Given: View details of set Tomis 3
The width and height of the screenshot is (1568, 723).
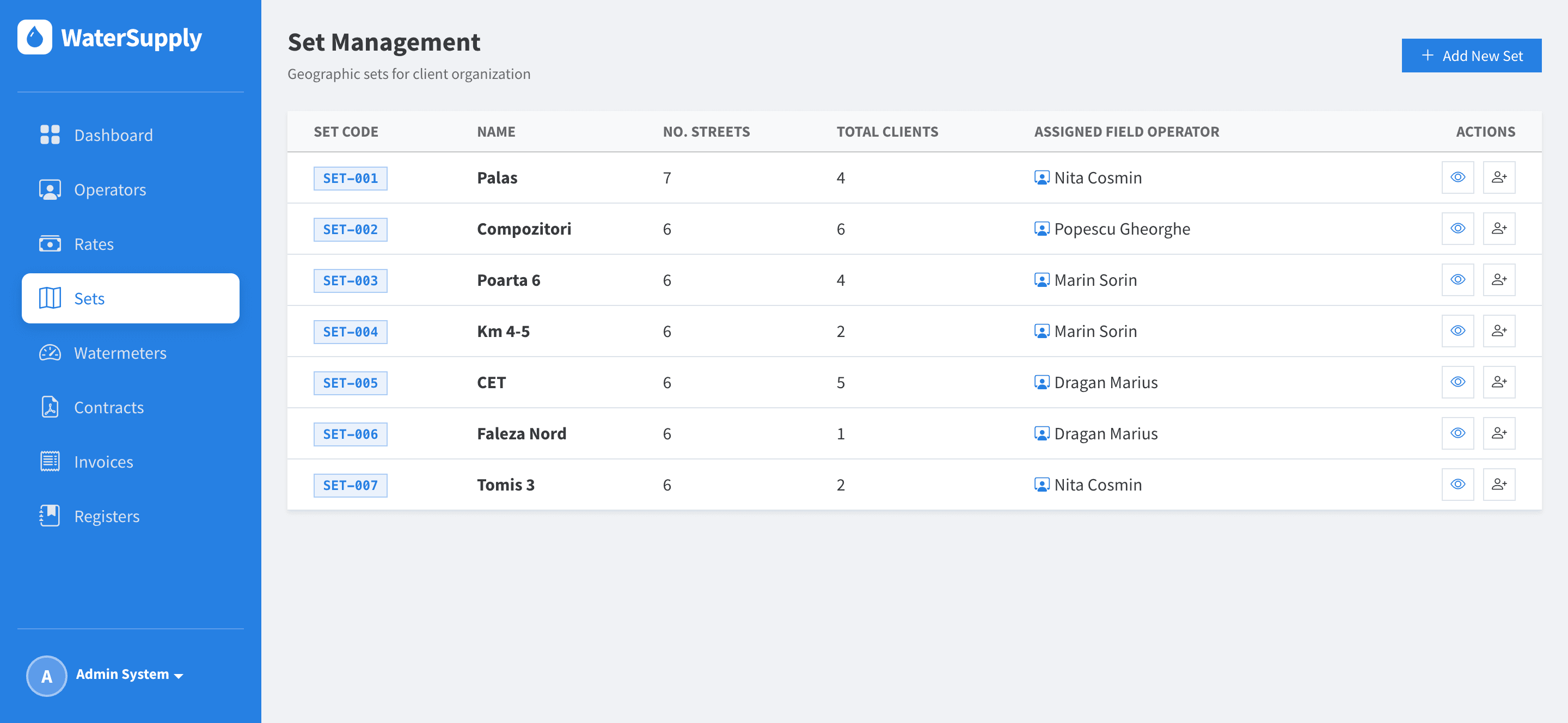Looking at the screenshot, I should (x=1457, y=484).
